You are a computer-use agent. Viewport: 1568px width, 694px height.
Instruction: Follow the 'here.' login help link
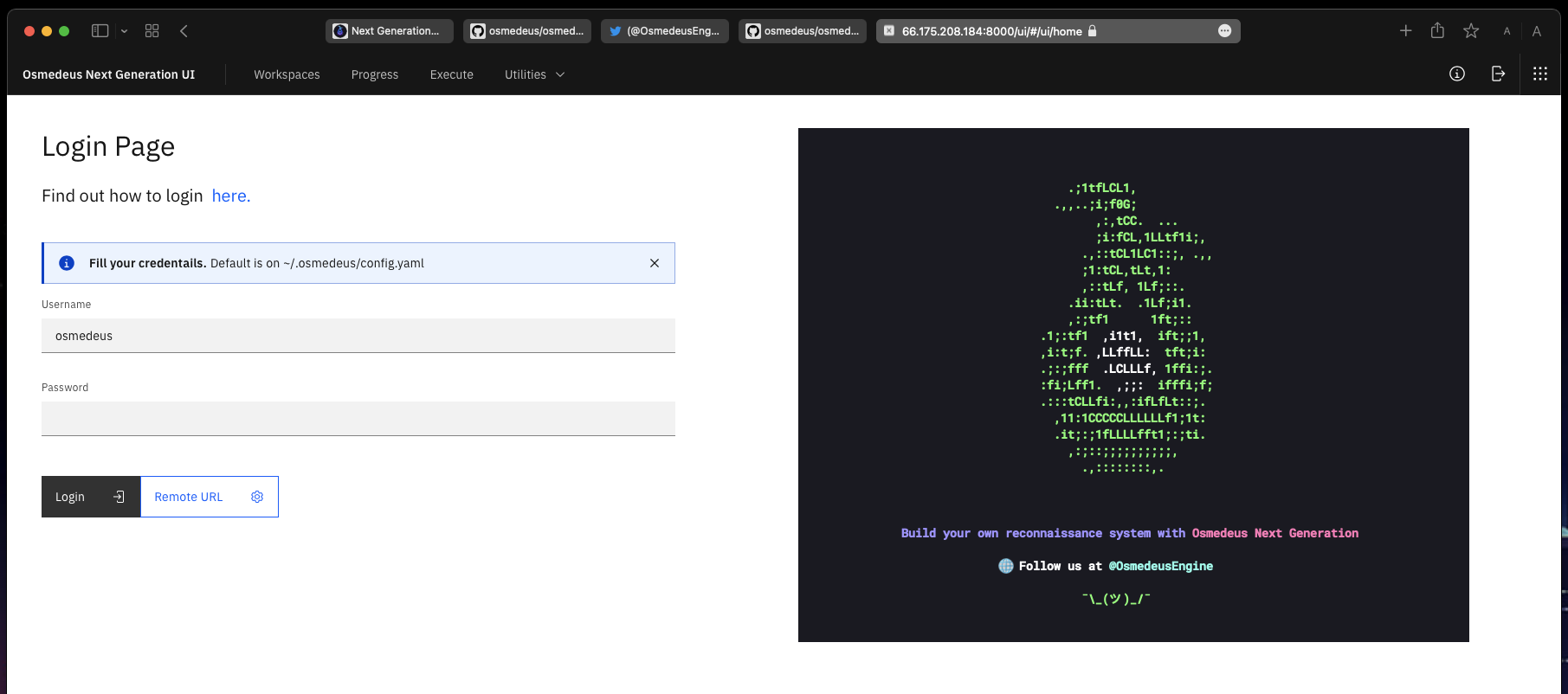point(231,196)
